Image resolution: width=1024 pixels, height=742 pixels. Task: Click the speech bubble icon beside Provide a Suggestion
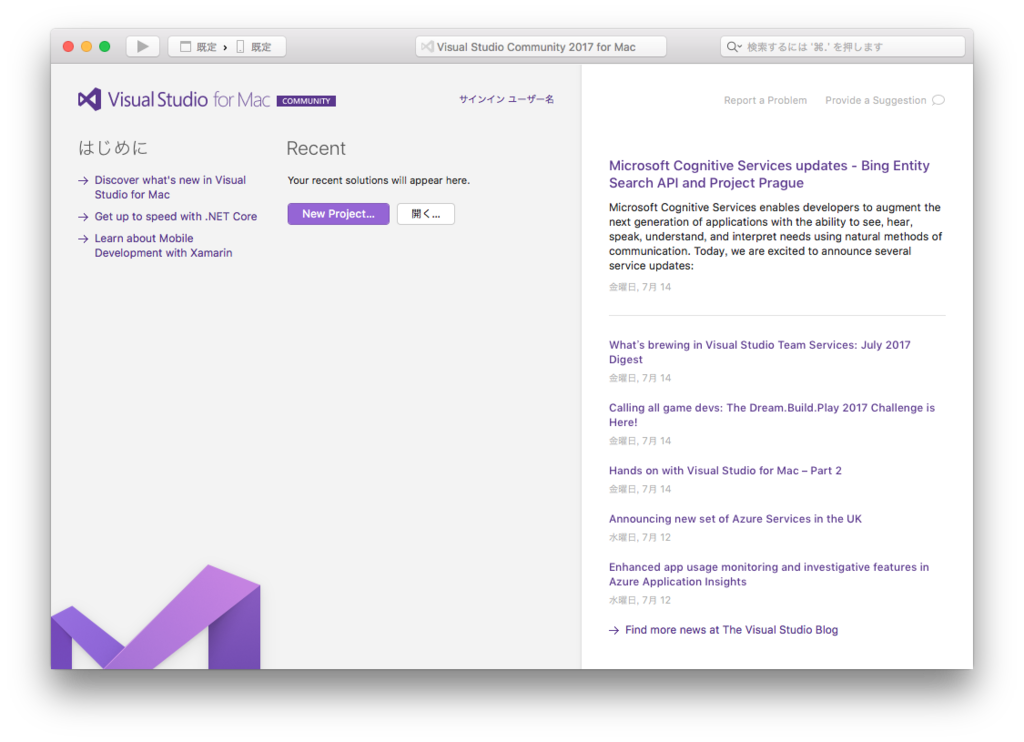[x=937, y=100]
